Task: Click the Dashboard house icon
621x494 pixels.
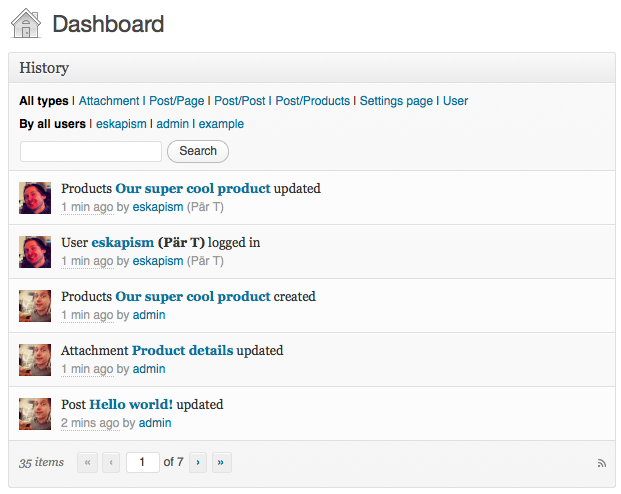Action: point(26,23)
